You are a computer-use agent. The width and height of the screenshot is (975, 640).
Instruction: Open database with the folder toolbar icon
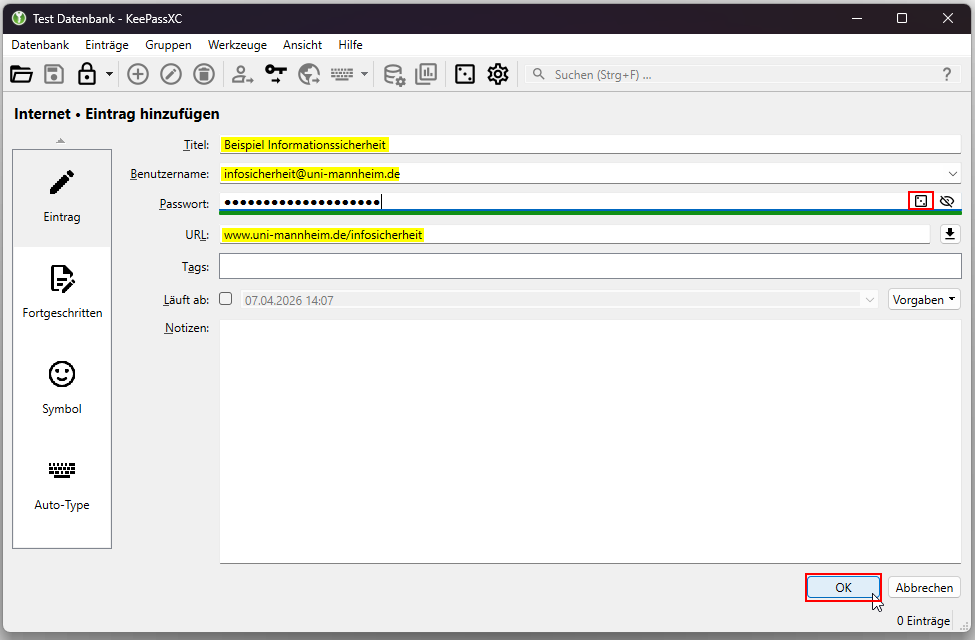(21, 75)
